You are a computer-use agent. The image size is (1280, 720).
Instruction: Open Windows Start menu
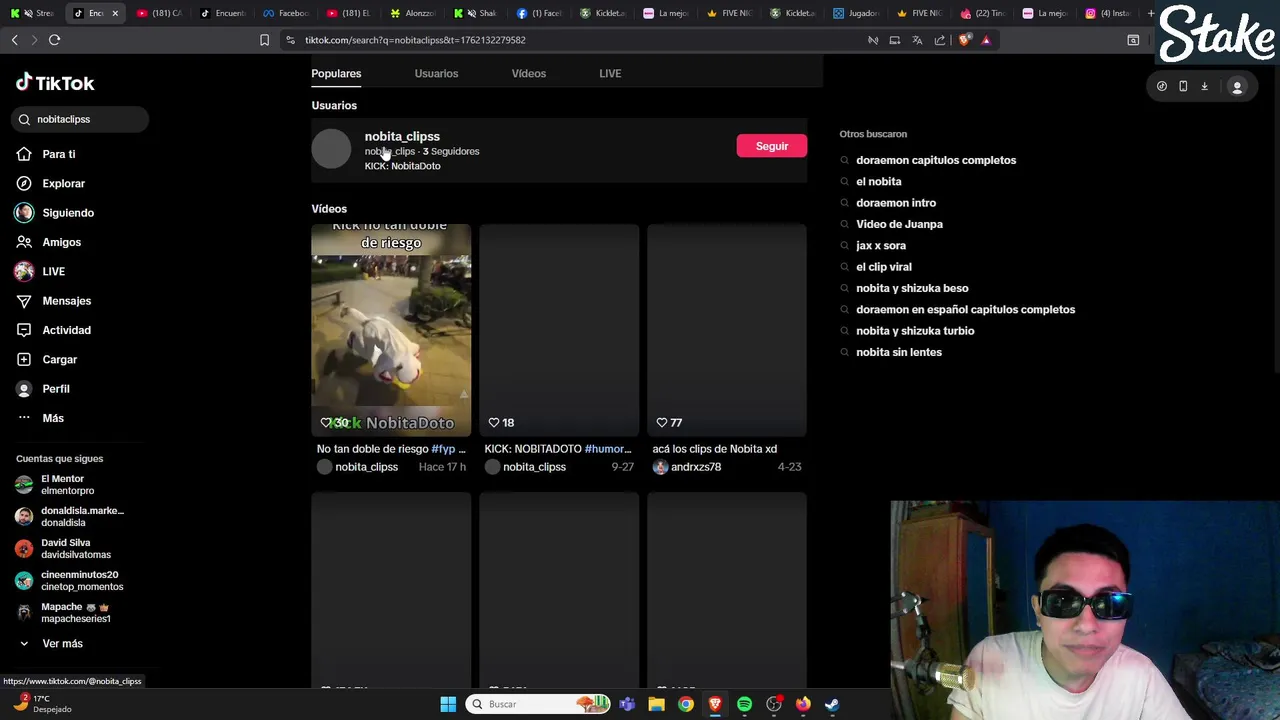tap(448, 704)
